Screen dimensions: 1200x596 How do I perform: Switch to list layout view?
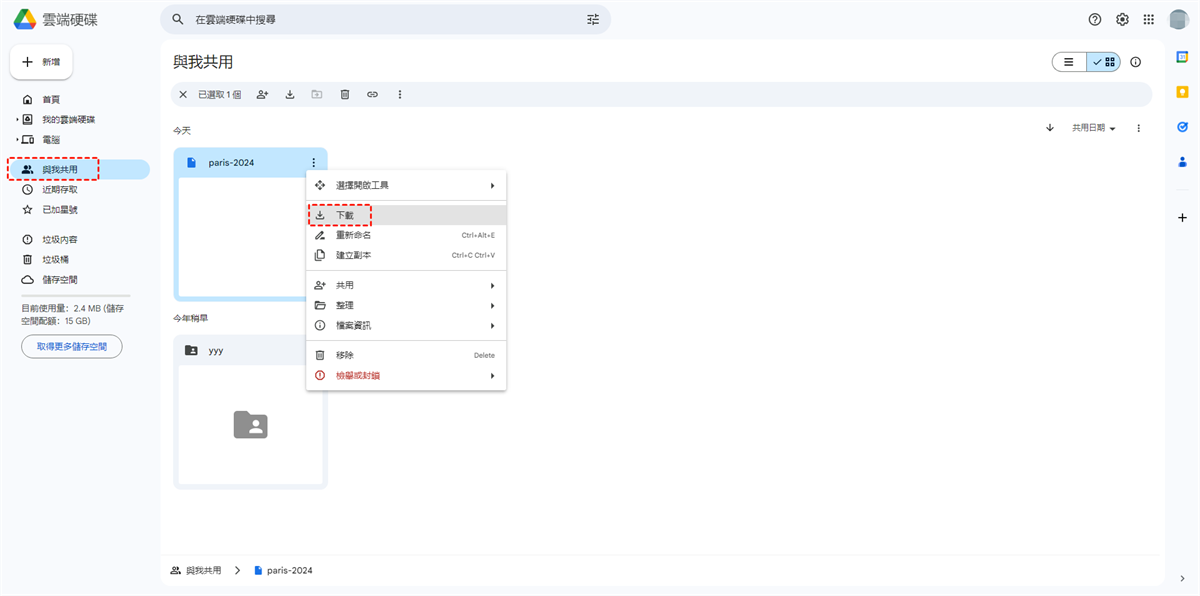1069,62
